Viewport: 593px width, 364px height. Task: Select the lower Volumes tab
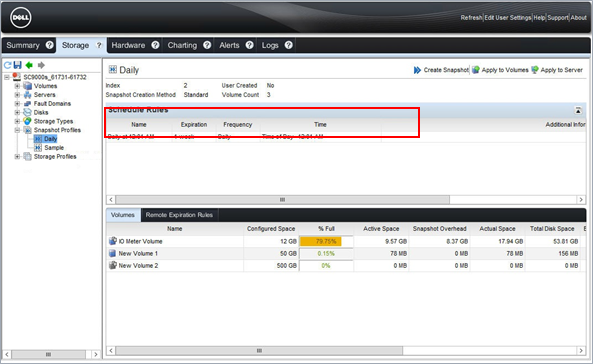click(123, 215)
